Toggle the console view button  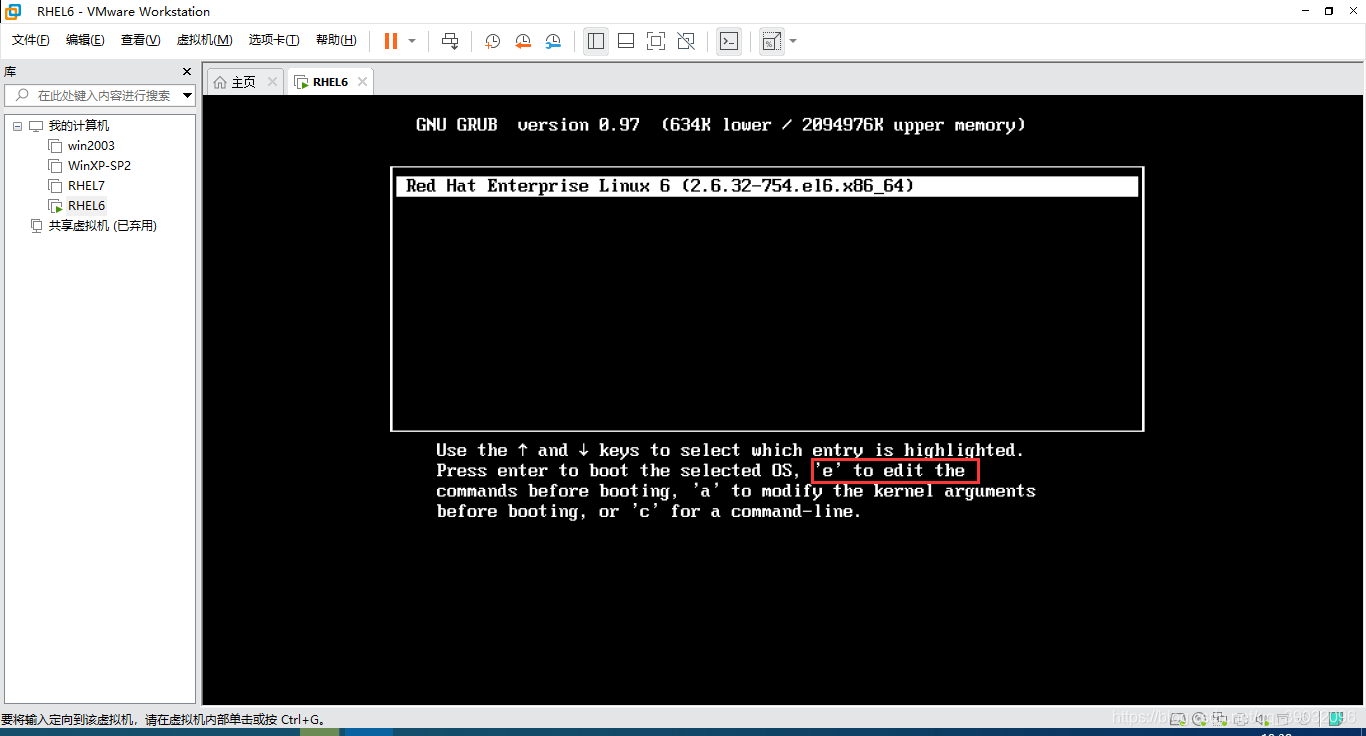[x=729, y=41]
